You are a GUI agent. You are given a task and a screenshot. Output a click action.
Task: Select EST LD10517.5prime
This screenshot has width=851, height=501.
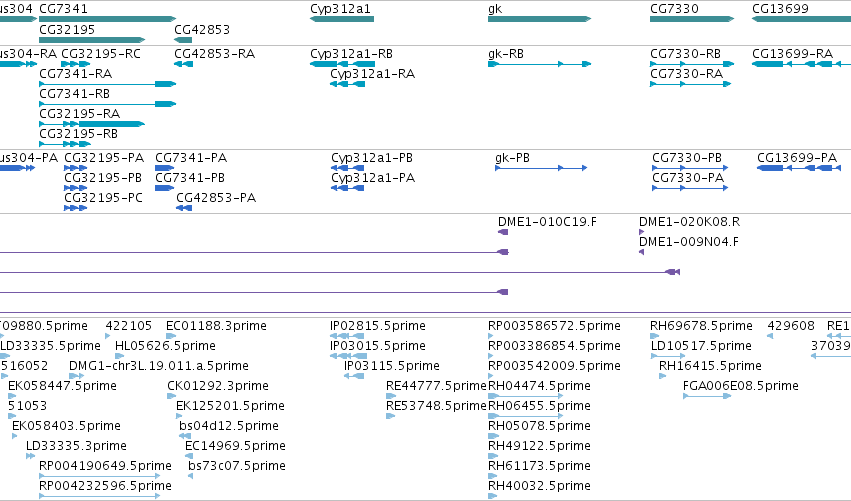pos(668,356)
